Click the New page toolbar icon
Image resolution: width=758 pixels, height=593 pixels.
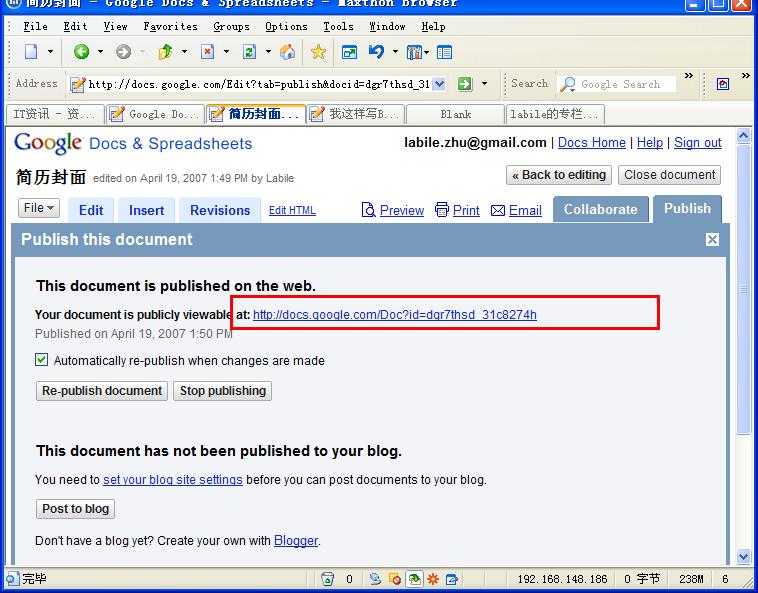point(31,51)
